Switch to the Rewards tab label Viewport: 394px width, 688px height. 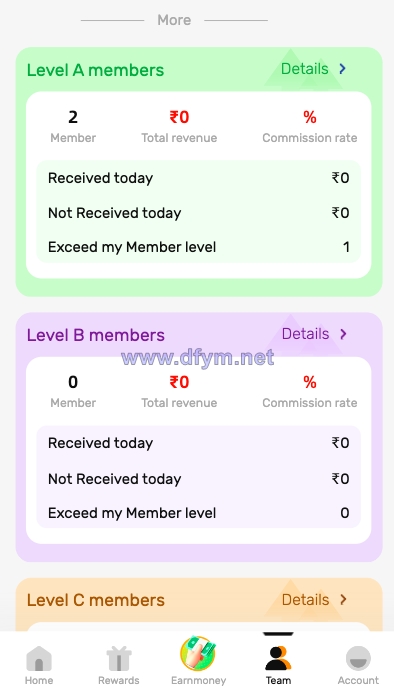(119, 680)
